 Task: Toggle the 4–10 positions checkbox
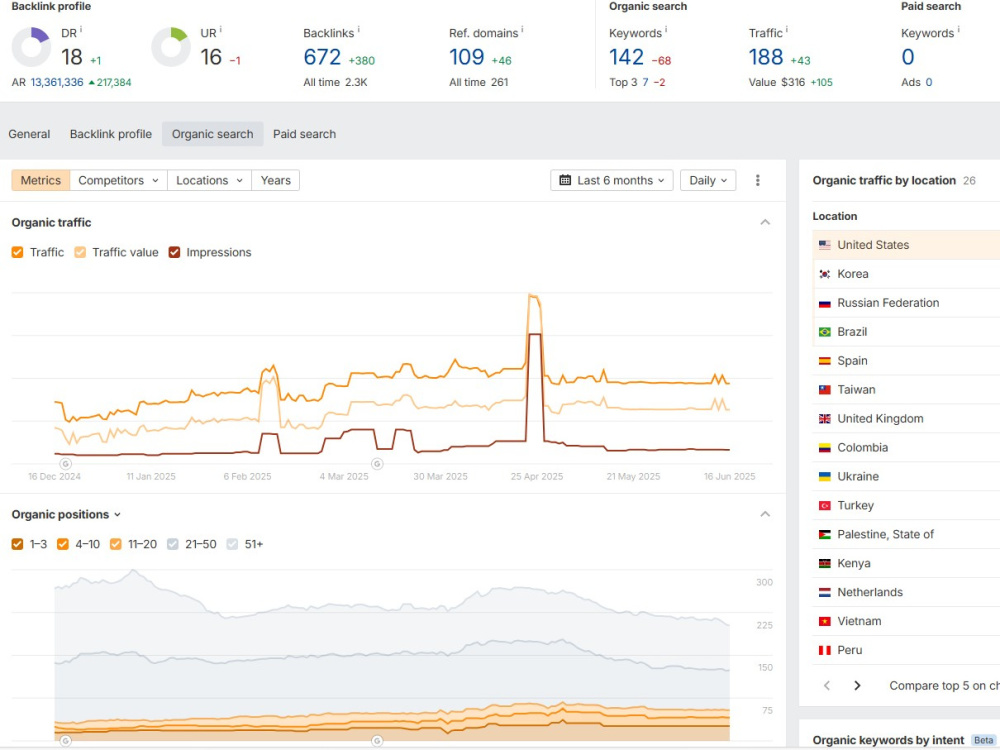pos(62,544)
